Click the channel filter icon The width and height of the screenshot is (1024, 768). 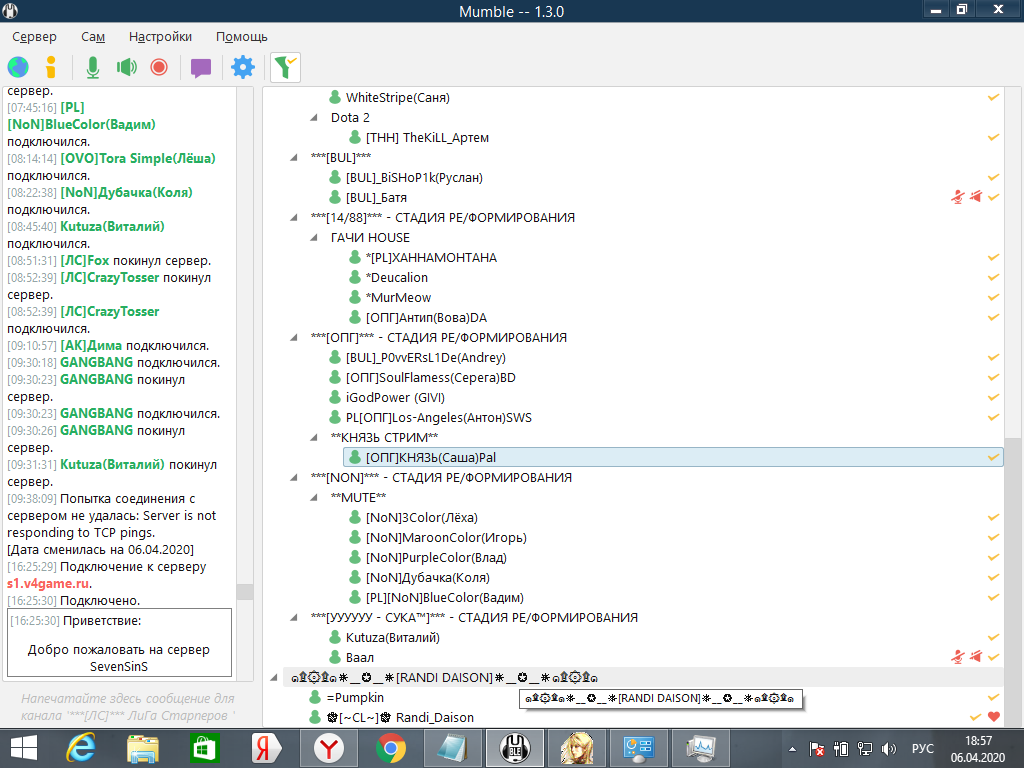click(x=285, y=67)
